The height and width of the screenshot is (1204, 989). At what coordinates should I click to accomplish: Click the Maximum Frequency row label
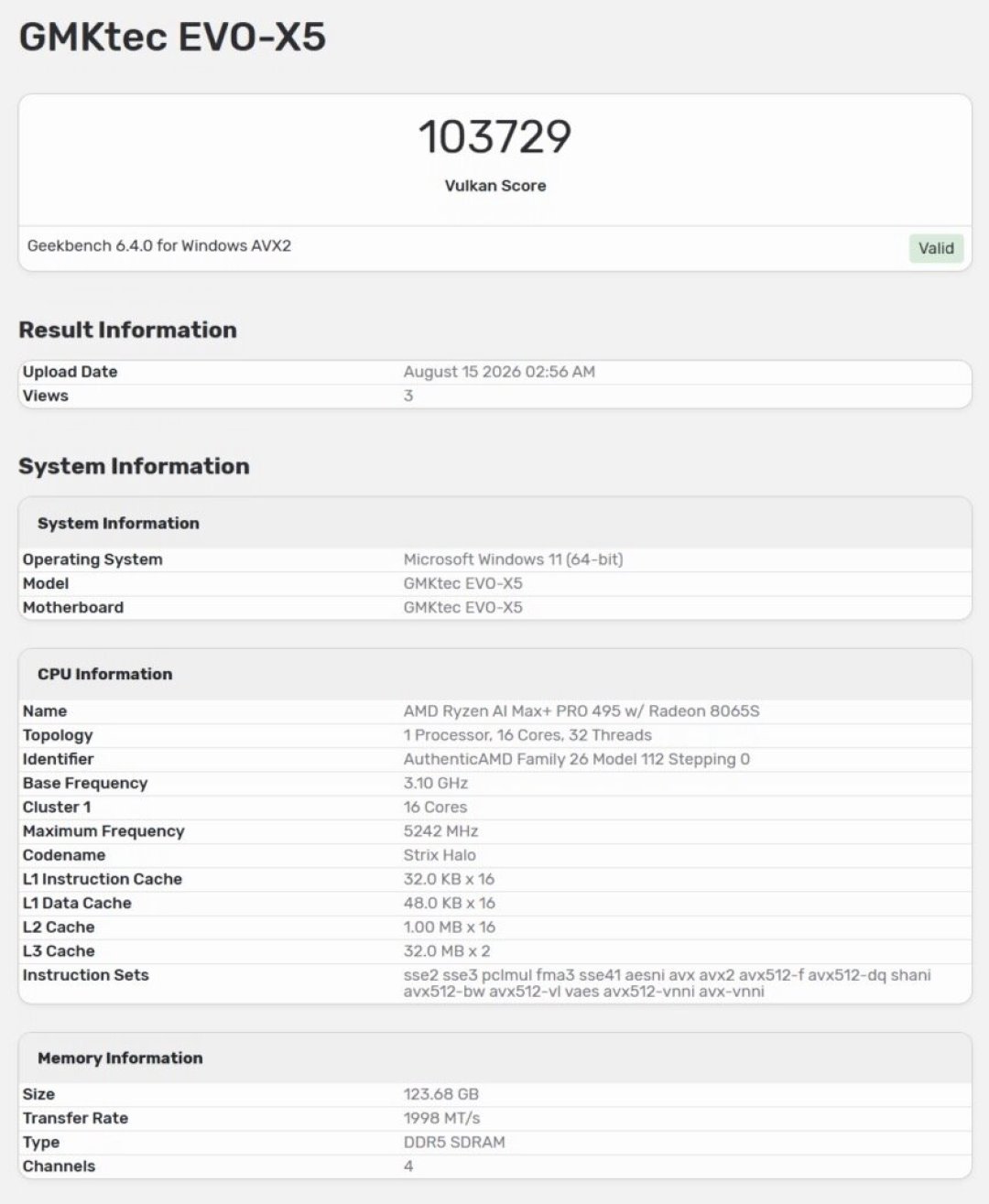tap(103, 831)
